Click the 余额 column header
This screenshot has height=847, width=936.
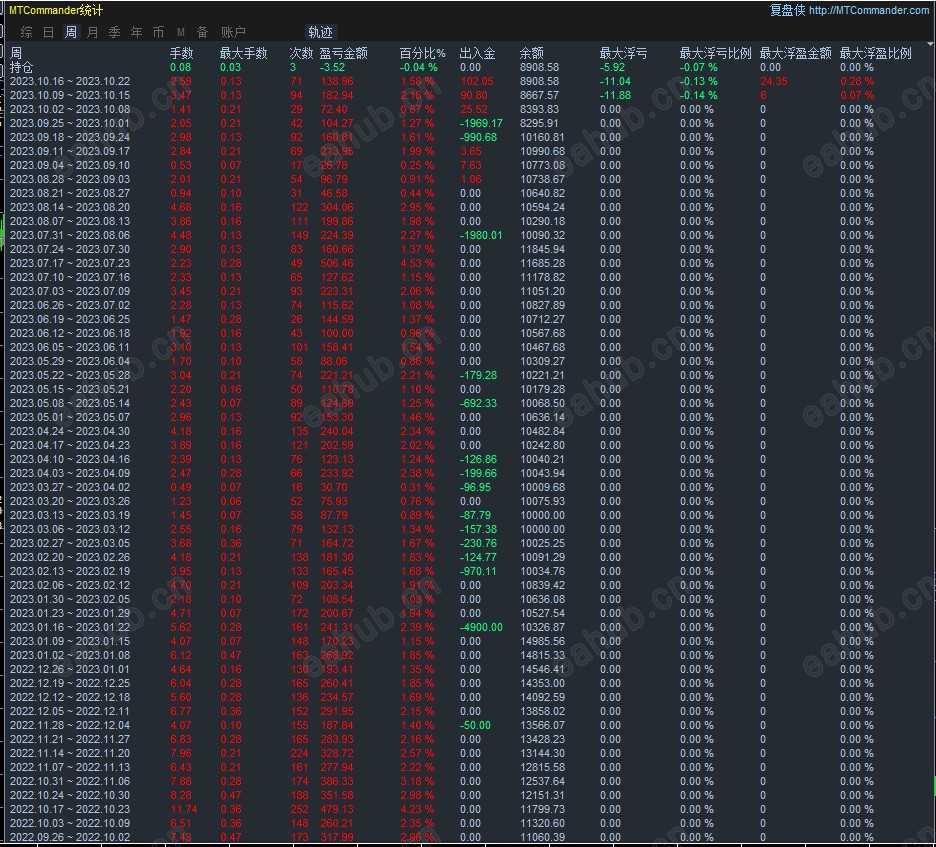coord(531,53)
